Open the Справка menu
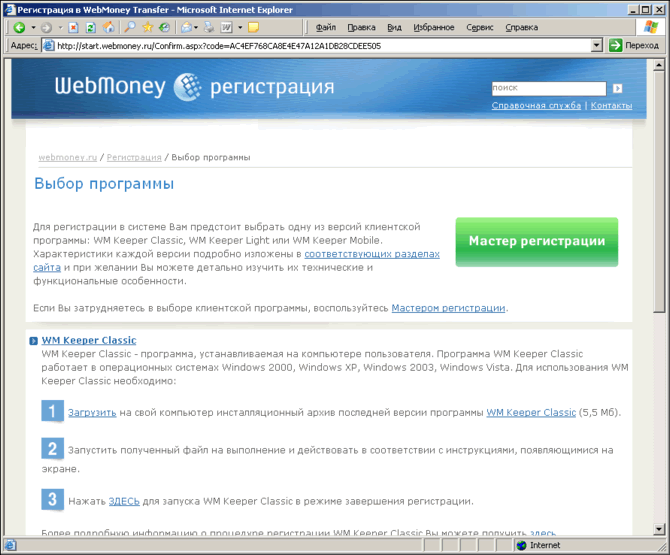The width and height of the screenshot is (670, 555). [521, 27]
